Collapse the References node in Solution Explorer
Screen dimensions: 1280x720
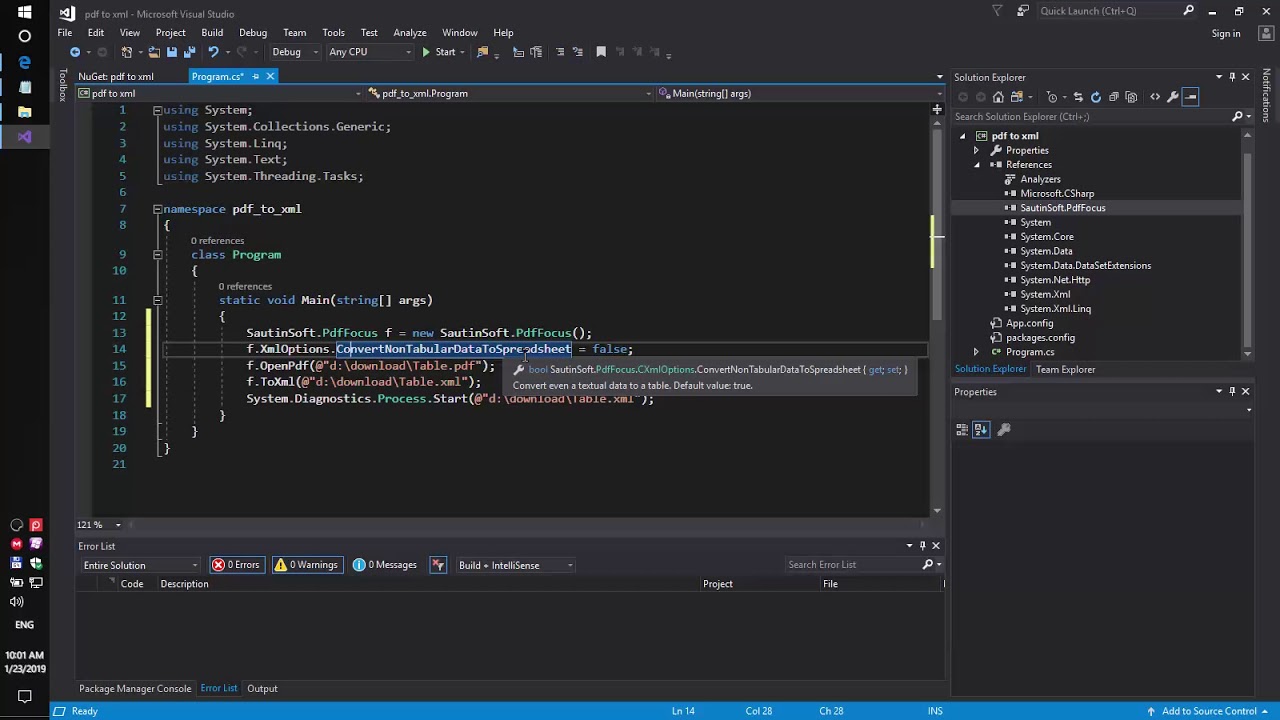point(976,165)
